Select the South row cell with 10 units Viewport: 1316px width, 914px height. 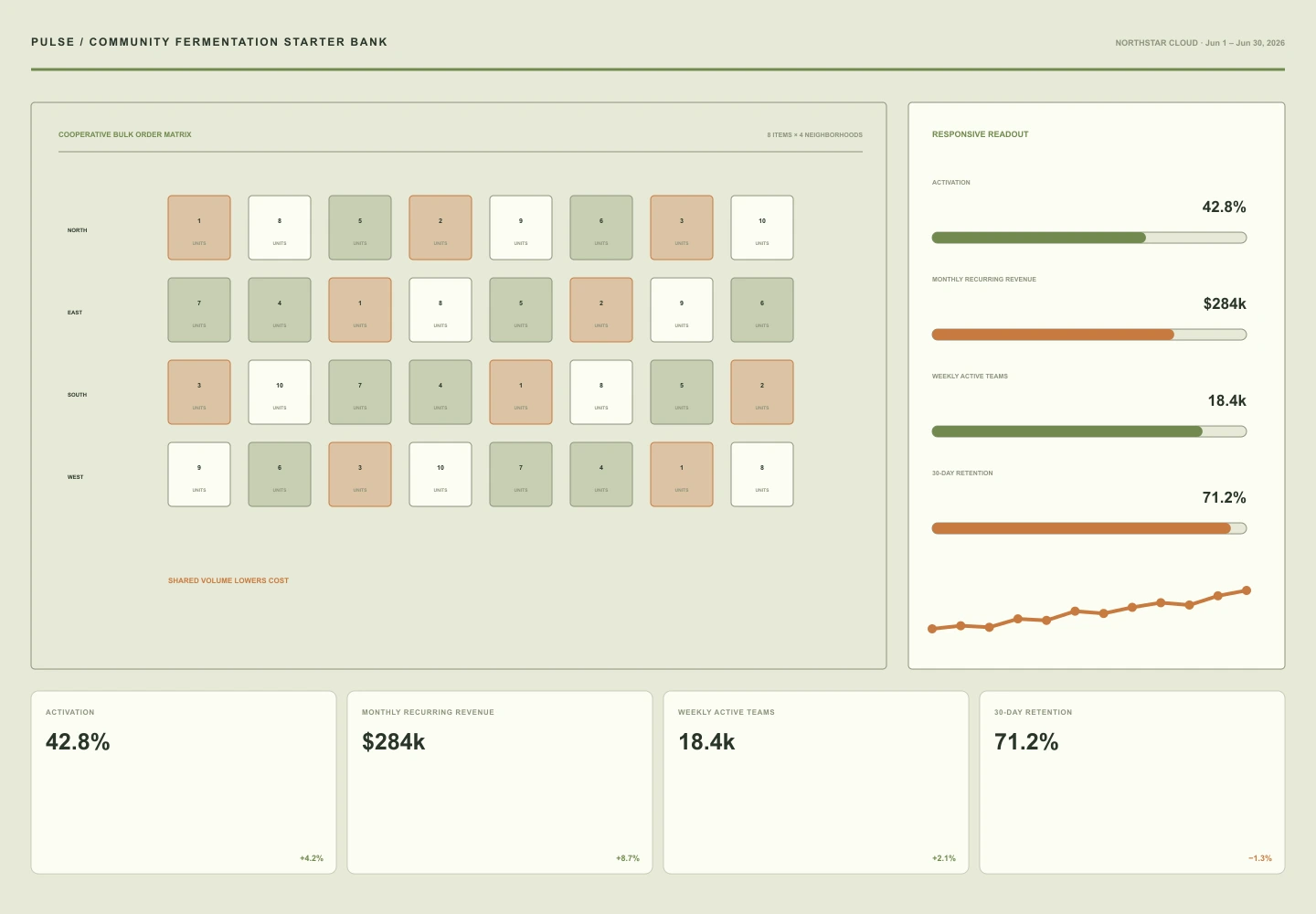coord(280,392)
